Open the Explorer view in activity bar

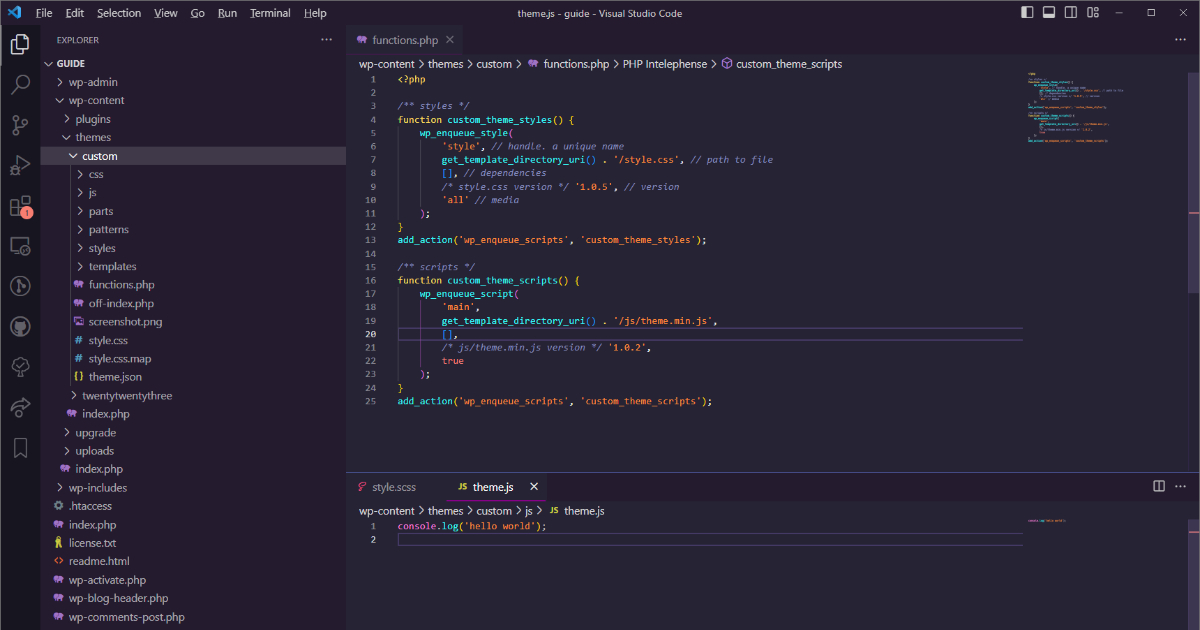20,44
